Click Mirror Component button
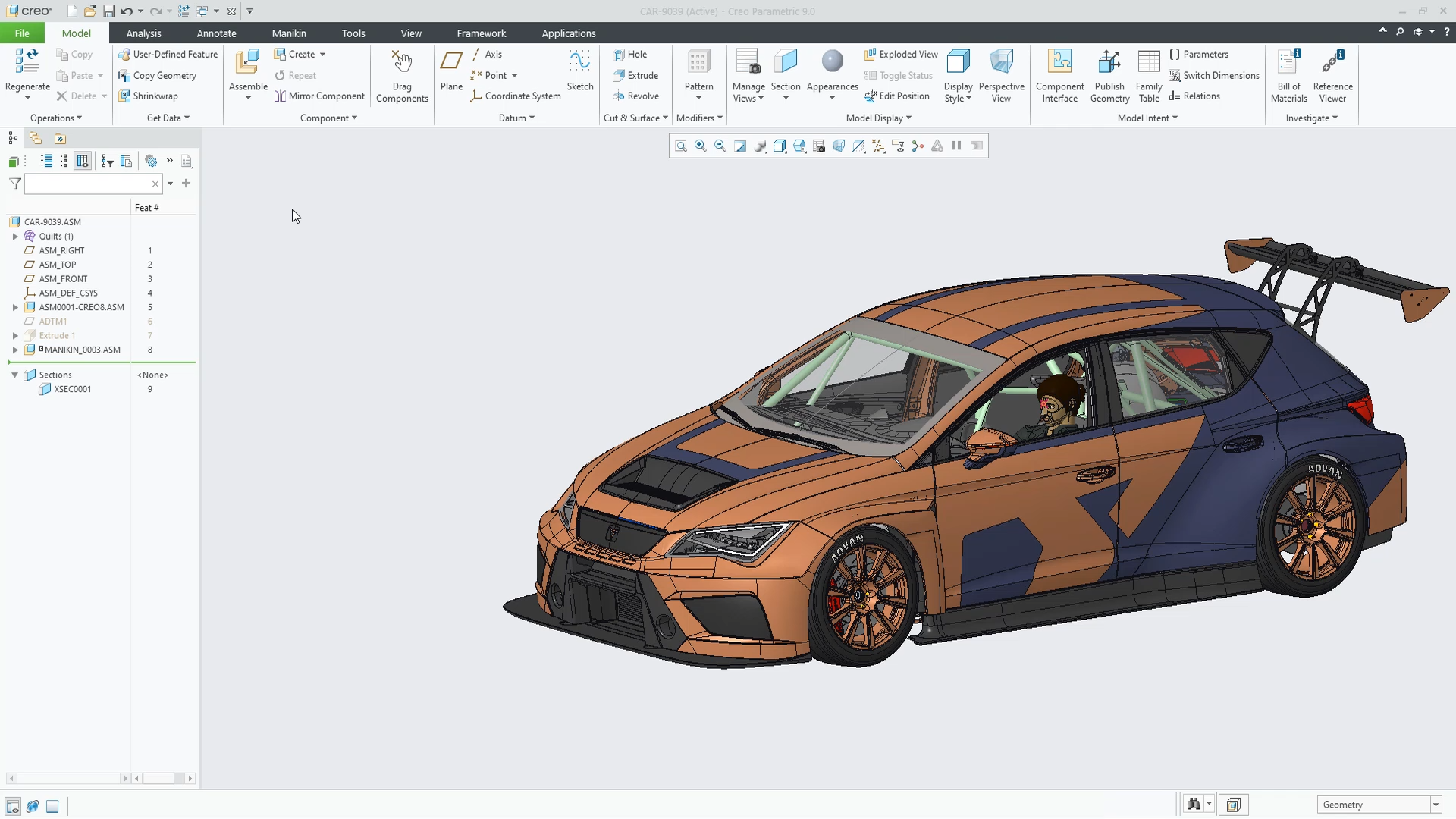 pyautogui.click(x=319, y=96)
